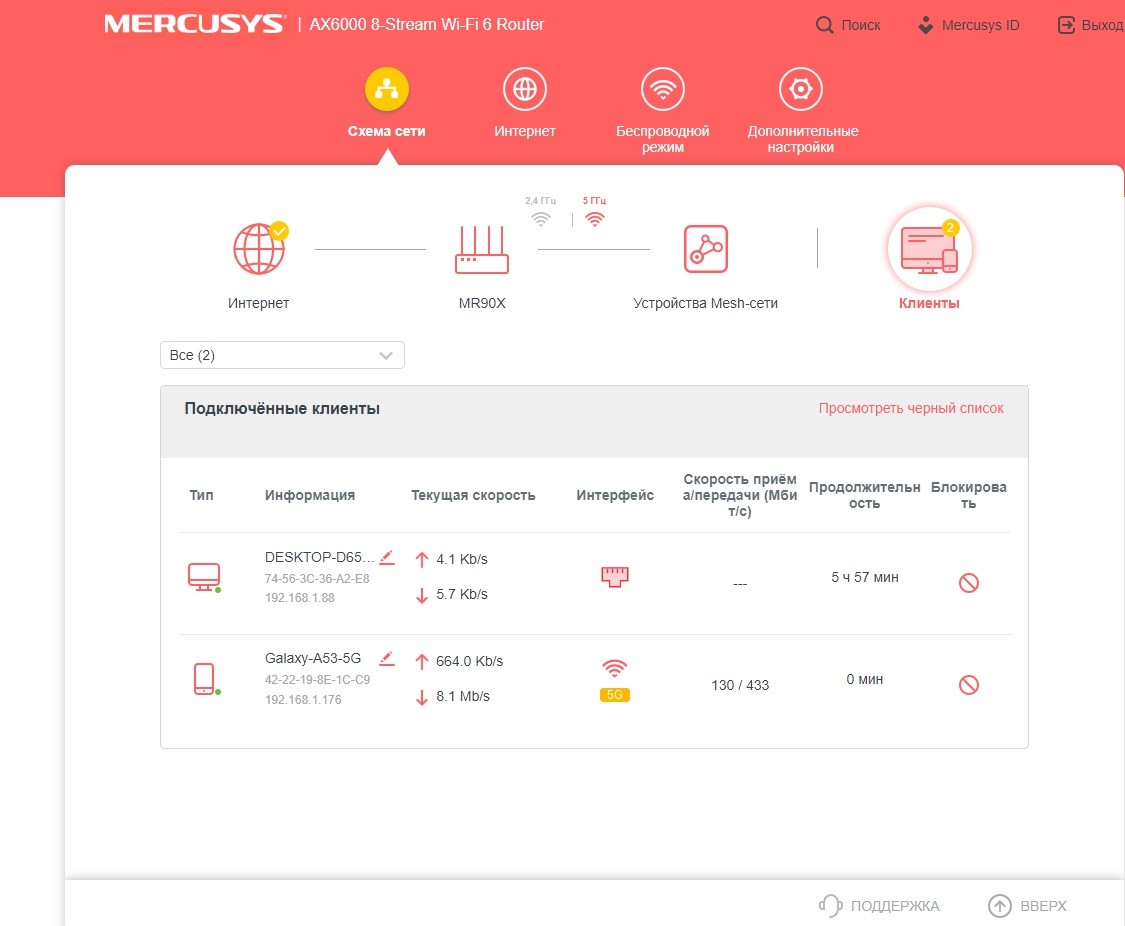Click the 'Текущая скорость' column header
The width and height of the screenshot is (1125, 926).
tap(473, 495)
